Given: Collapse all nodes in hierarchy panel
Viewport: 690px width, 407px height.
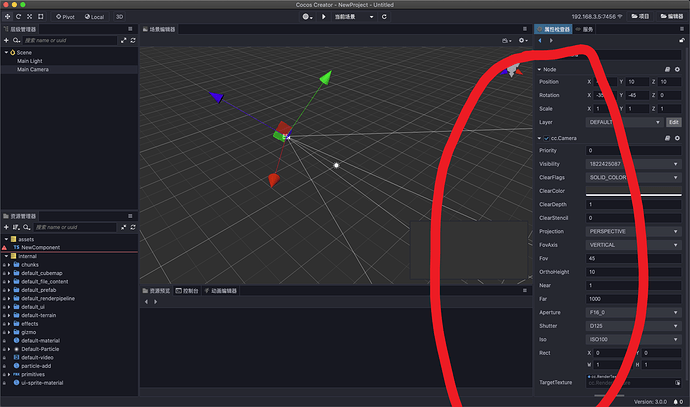Looking at the screenshot, I should click(123, 40).
